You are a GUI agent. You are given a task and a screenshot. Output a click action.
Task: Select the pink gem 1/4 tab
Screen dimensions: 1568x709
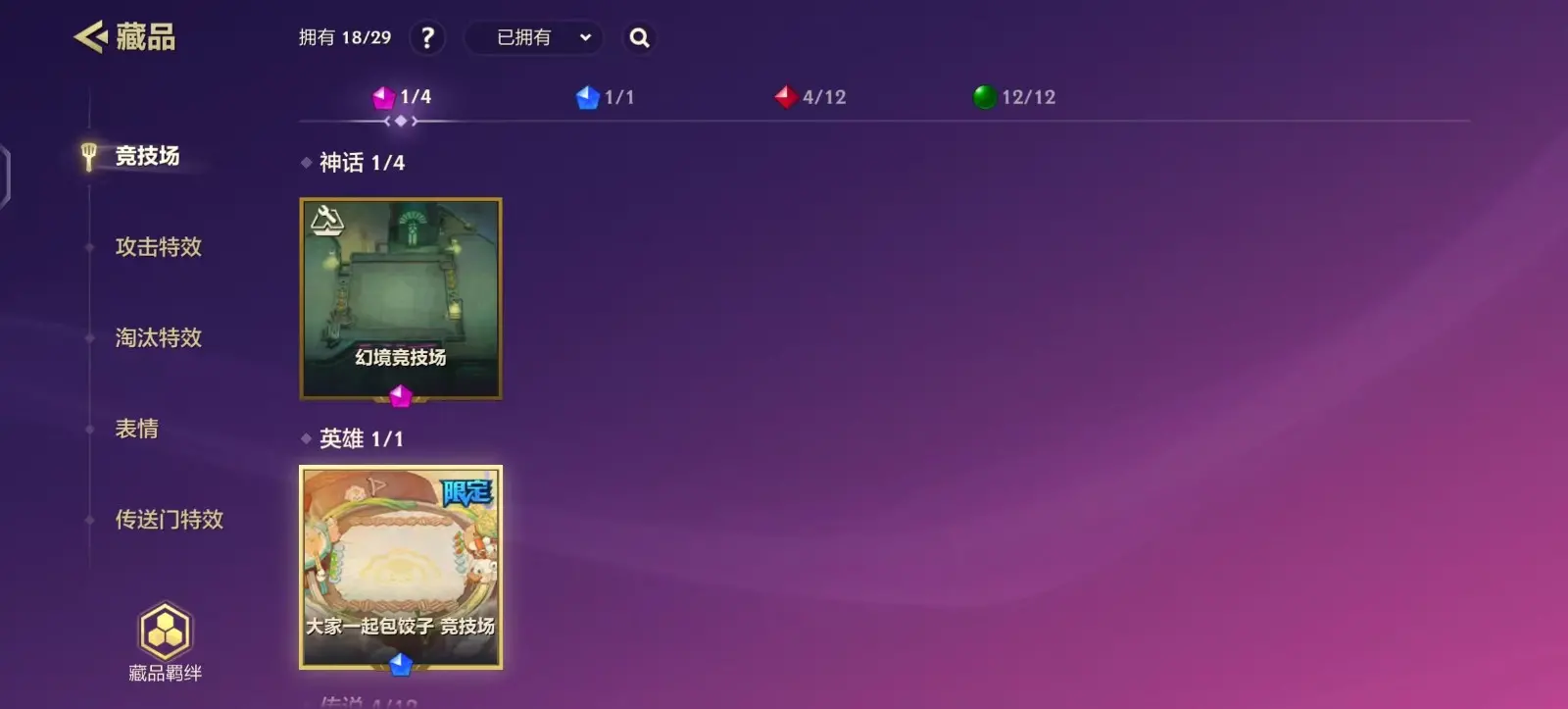pos(402,97)
